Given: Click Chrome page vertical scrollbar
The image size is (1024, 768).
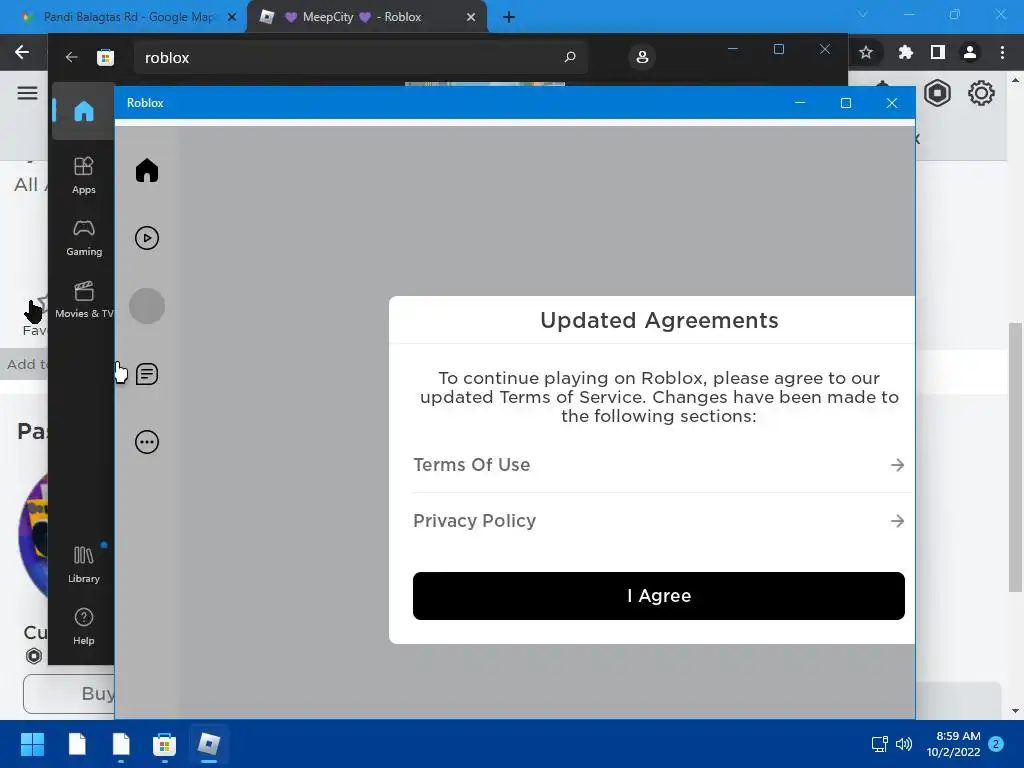Looking at the screenshot, I should tap(1015, 457).
